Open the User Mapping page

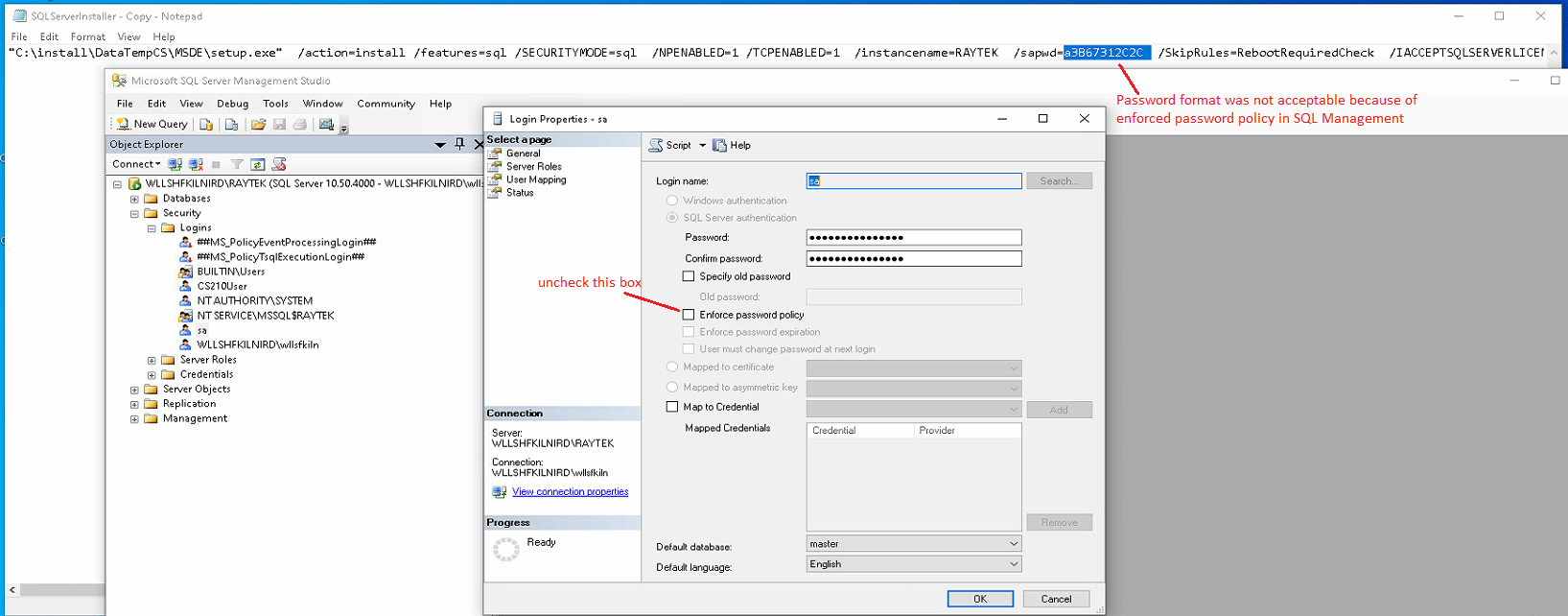(x=535, y=179)
